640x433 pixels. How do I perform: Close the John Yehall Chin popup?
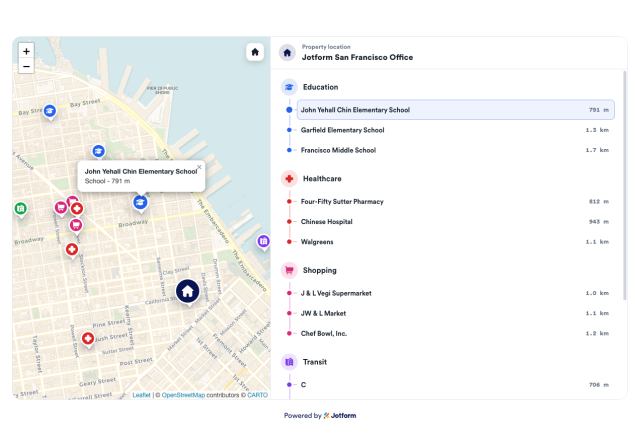pos(199,167)
